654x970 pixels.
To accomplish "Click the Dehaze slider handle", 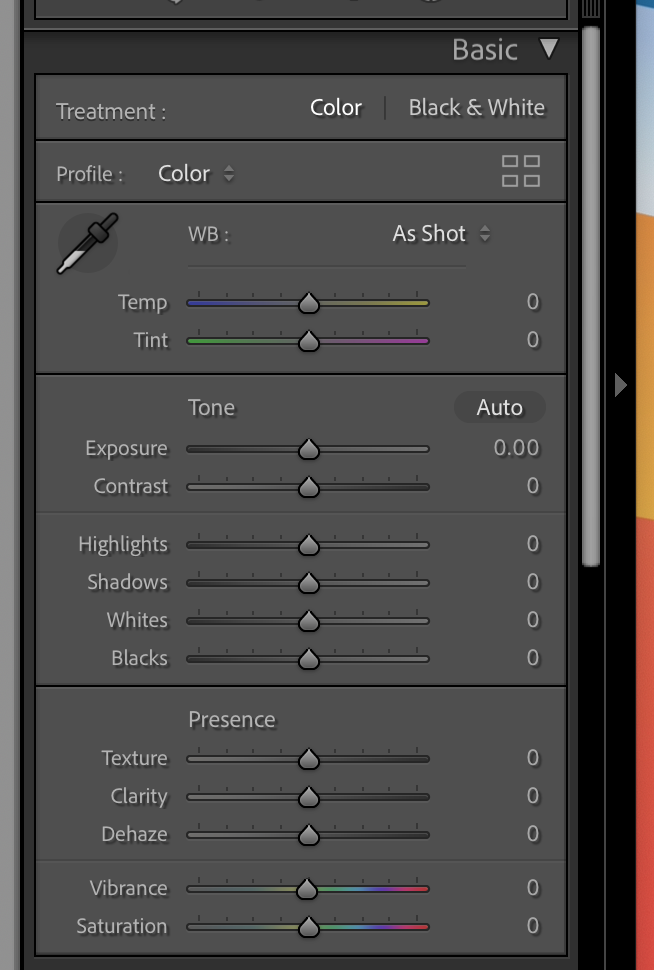I will click(308, 834).
